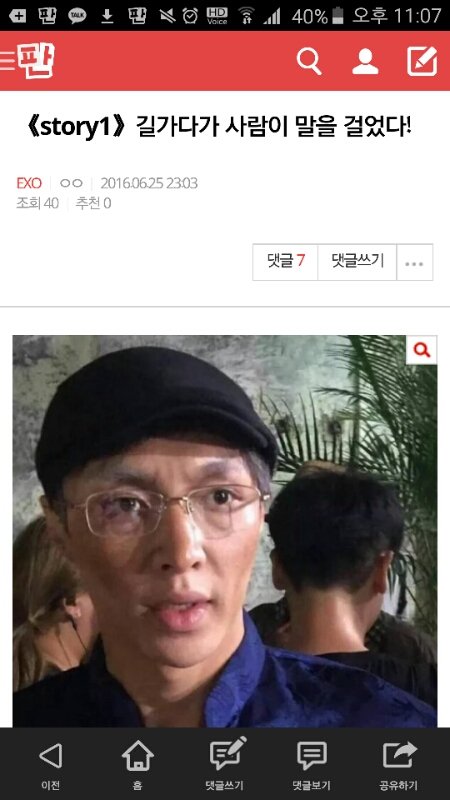Image resolution: width=450 pixels, height=800 pixels.
Task: Expand the three-dots more options button
Action: [414, 262]
